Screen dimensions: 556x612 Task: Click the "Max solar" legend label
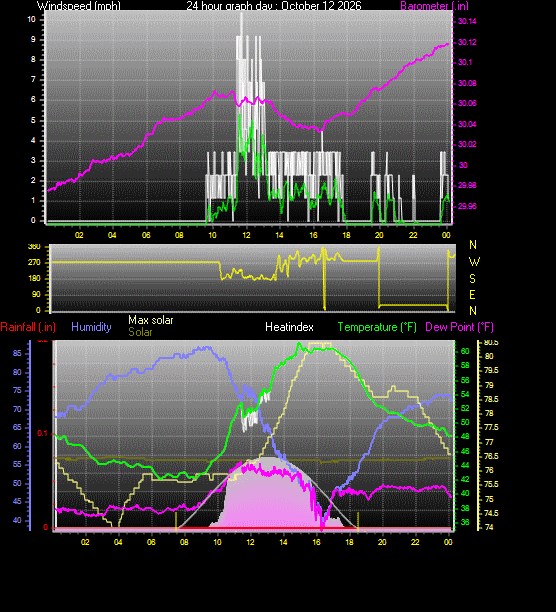(151, 320)
